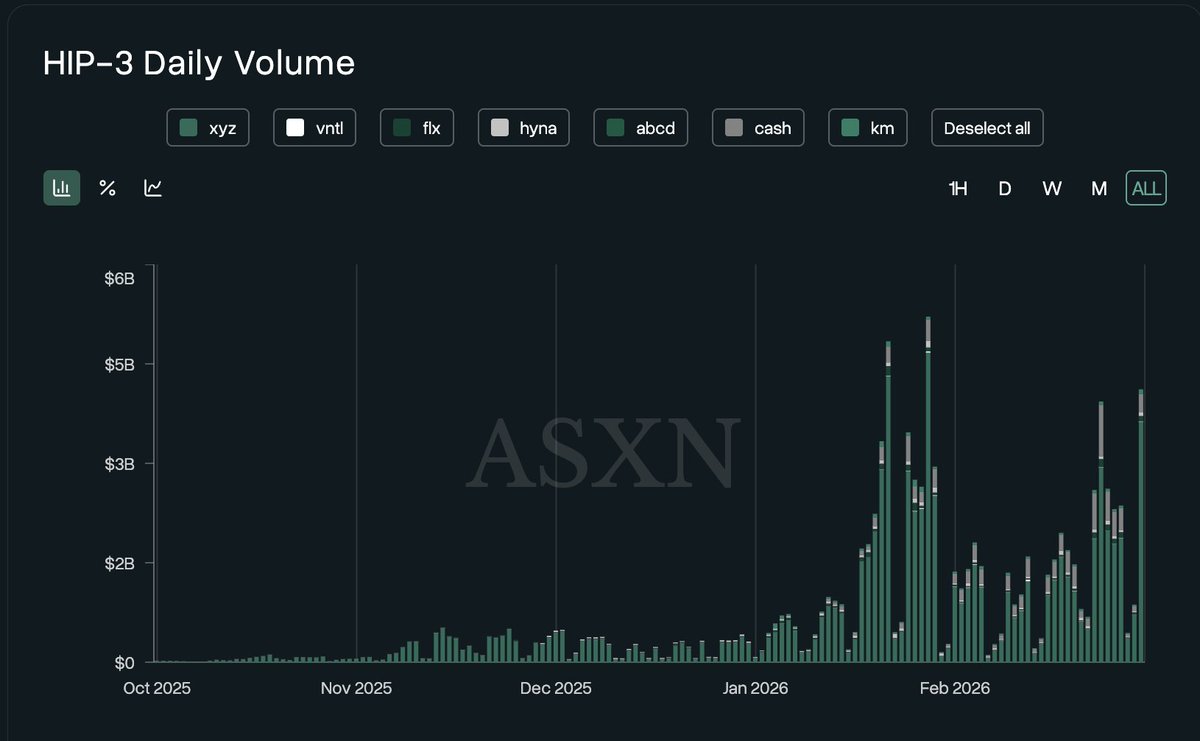Toggle the hyna series legend
This screenshot has height=741, width=1200.
pos(523,128)
